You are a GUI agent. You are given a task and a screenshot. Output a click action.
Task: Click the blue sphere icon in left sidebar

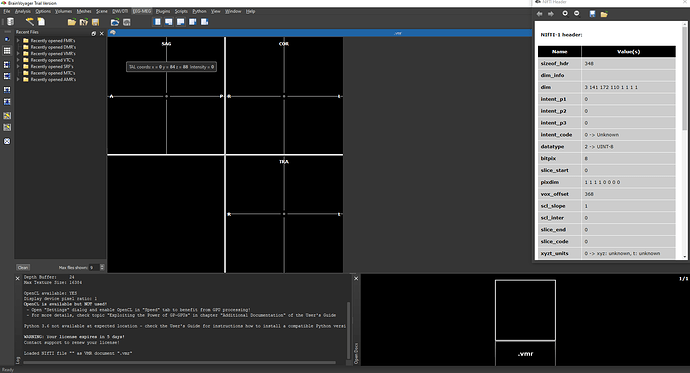coord(7,39)
